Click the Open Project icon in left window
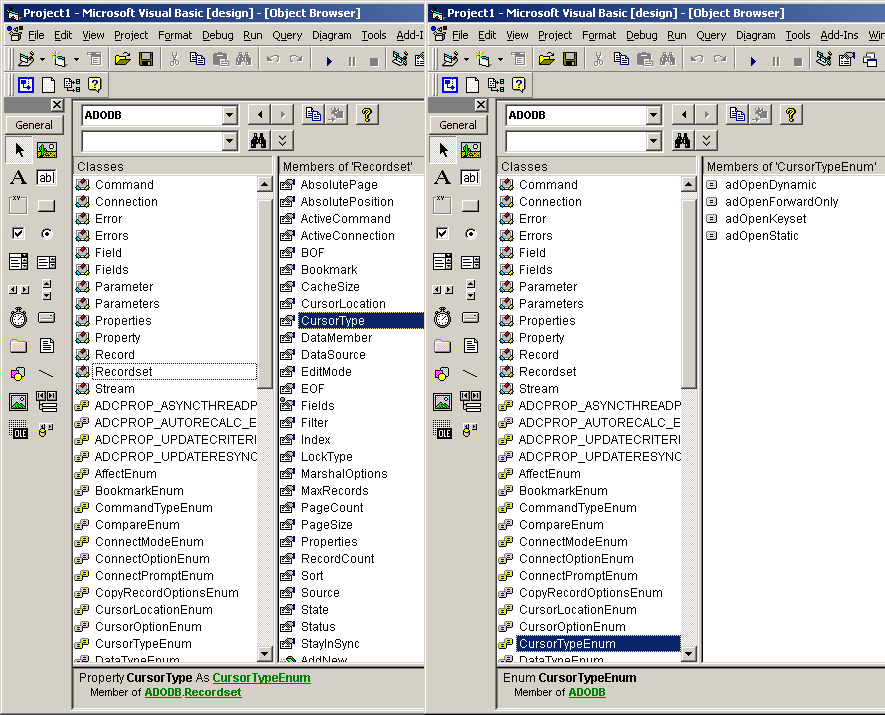The image size is (885, 715). pyautogui.click(x=122, y=59)
